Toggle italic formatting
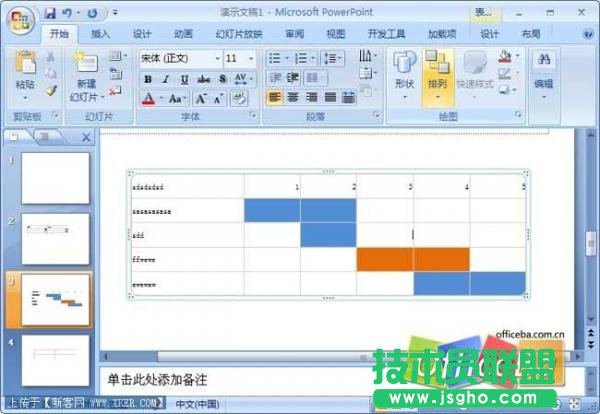Screen dimensions: 600x414 [x=166, y=79]
